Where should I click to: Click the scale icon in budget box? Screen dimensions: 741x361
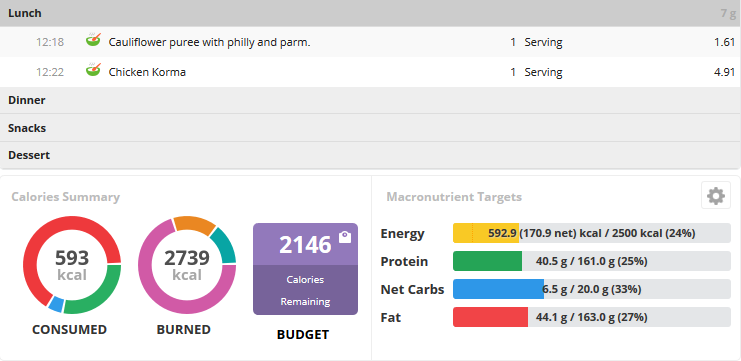(x=345, y=237)
